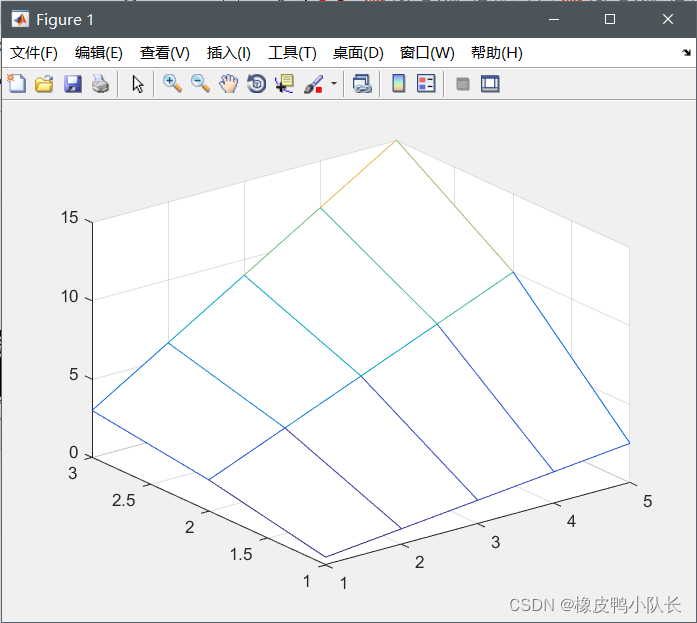
Task: Click the Link Plot icon
Action: coord(362,84)
